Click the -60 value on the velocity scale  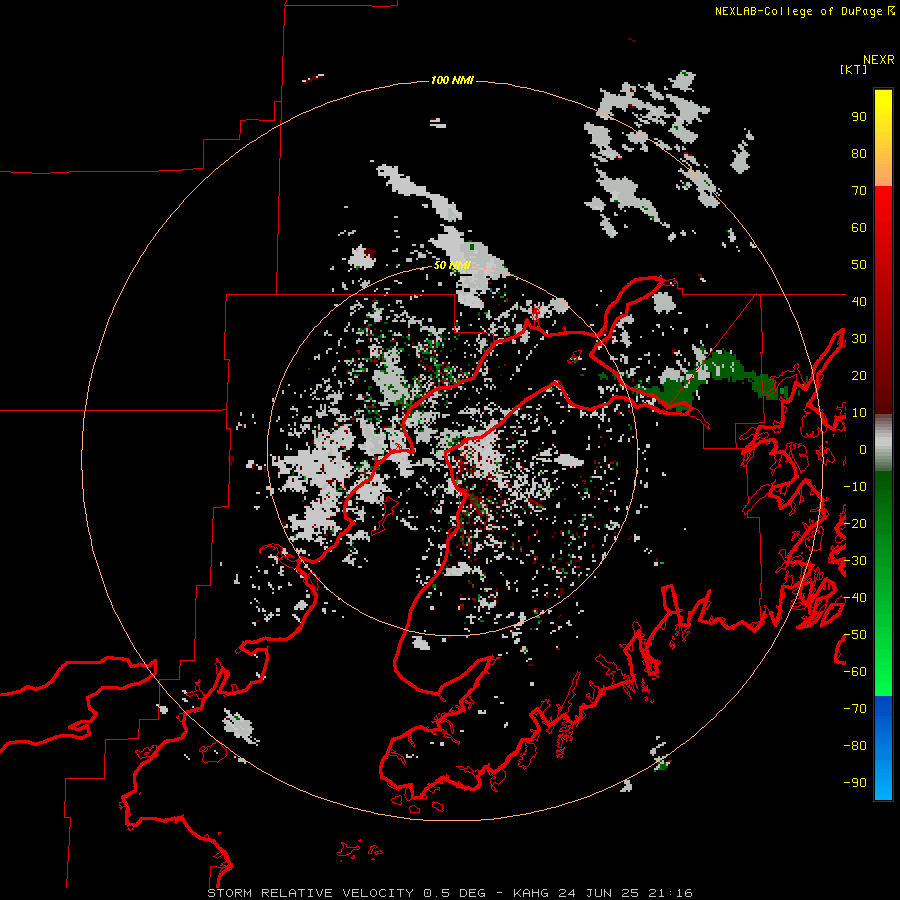[x=855, y=672]
